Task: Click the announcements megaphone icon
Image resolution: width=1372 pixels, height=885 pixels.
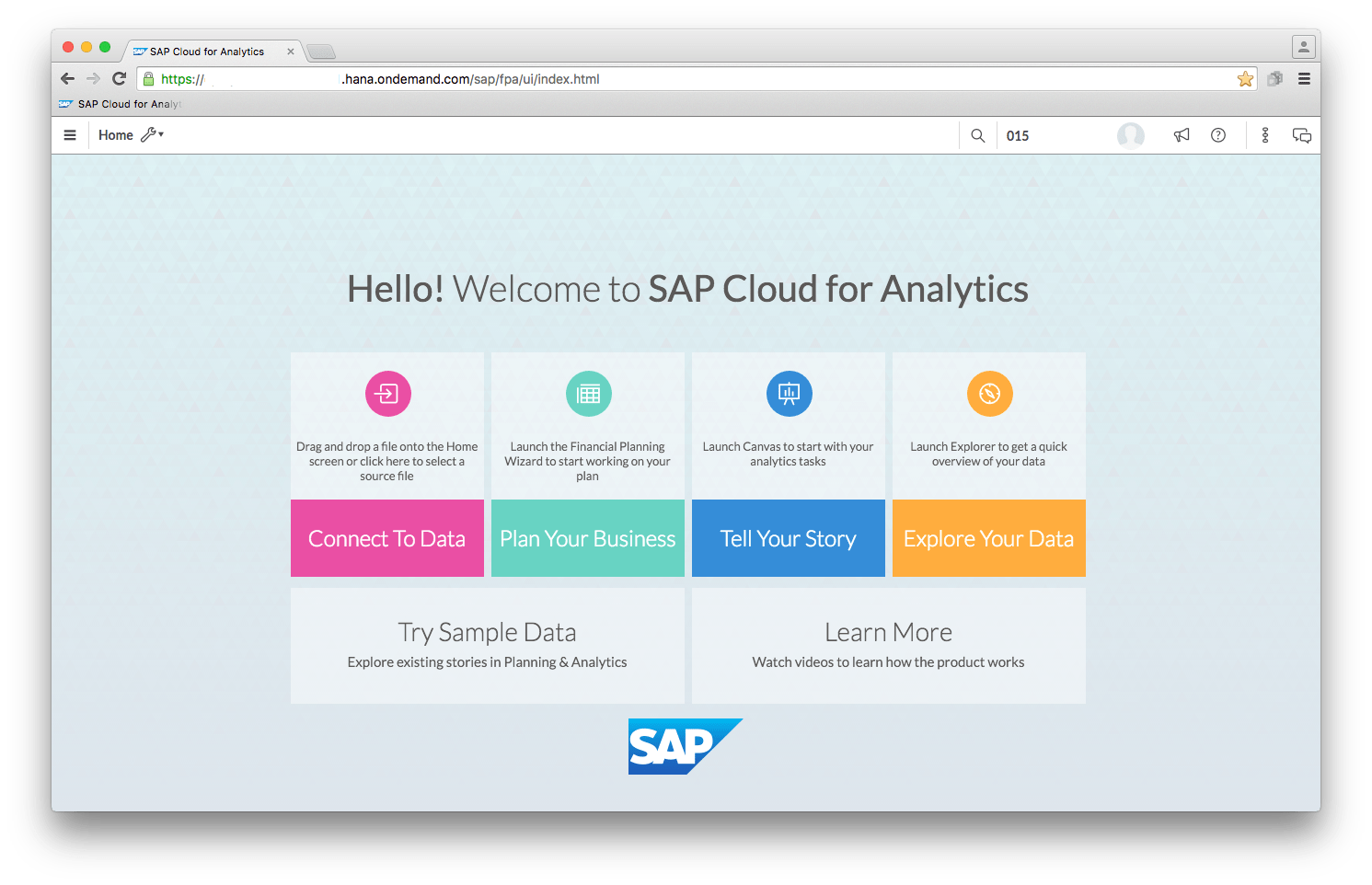Action: [1182, 135]
